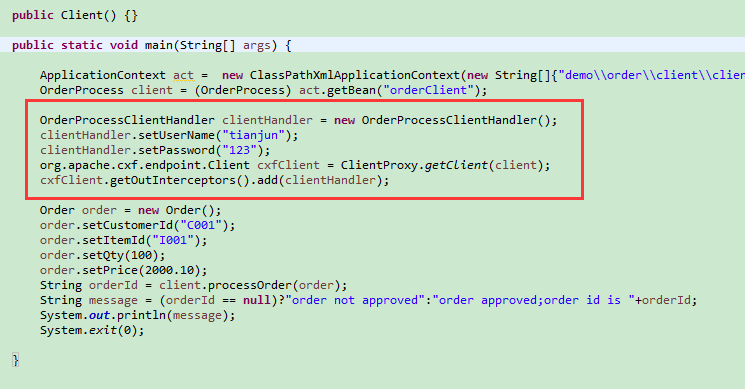
Task: Click the setItemId("I001") line
Action: (x=124, y=241)
